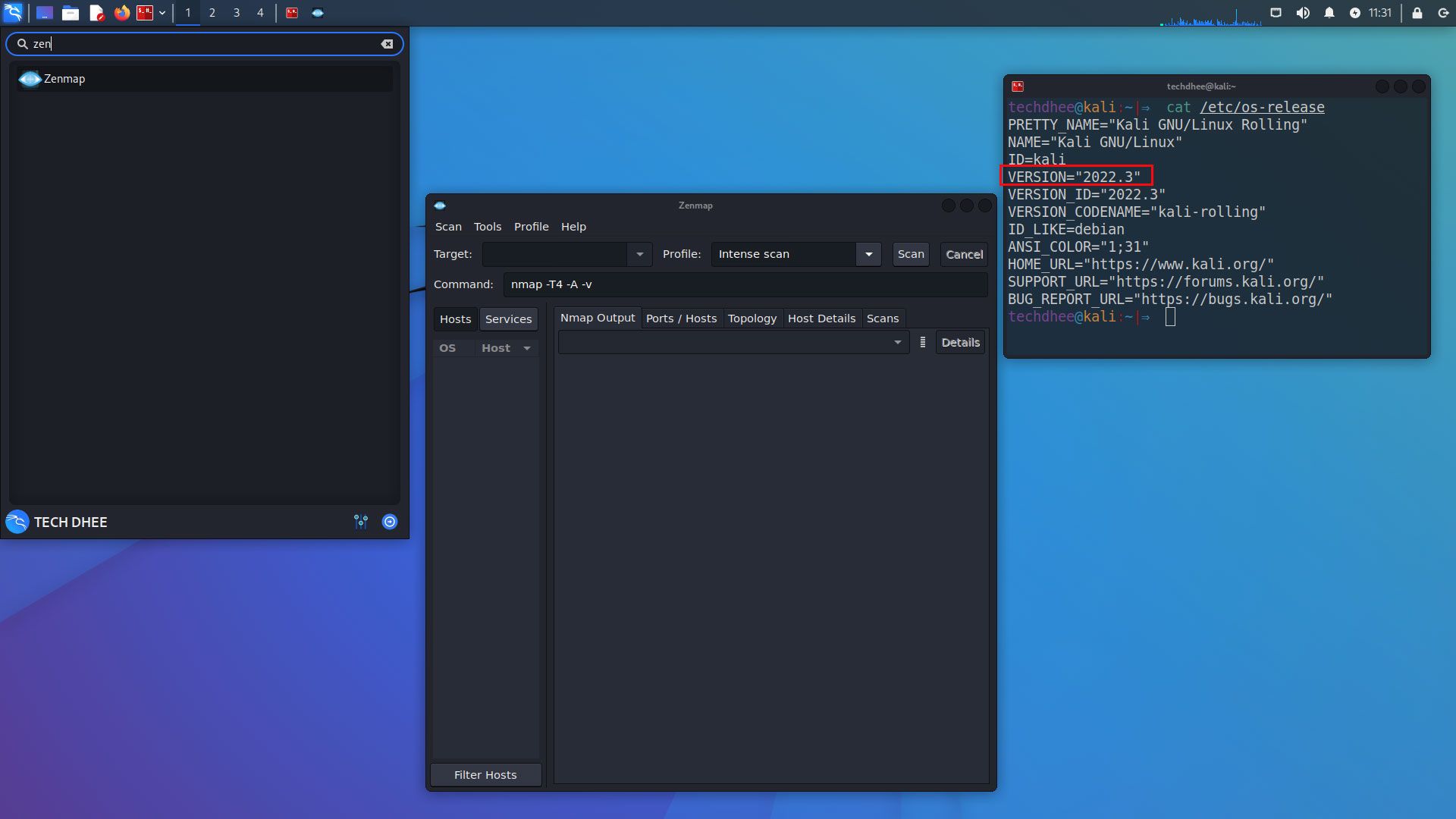Screen dimensions: 1456x819
Task: Expand the Target input dropdown
Action: pos(638,253)
